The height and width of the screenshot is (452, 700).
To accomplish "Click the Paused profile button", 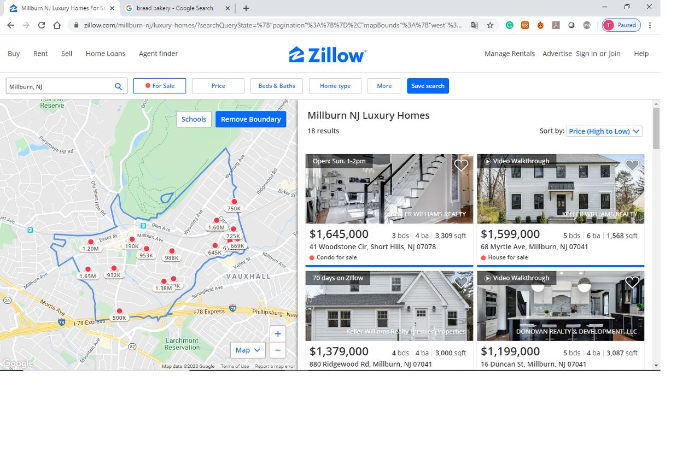I will (621, 25).
